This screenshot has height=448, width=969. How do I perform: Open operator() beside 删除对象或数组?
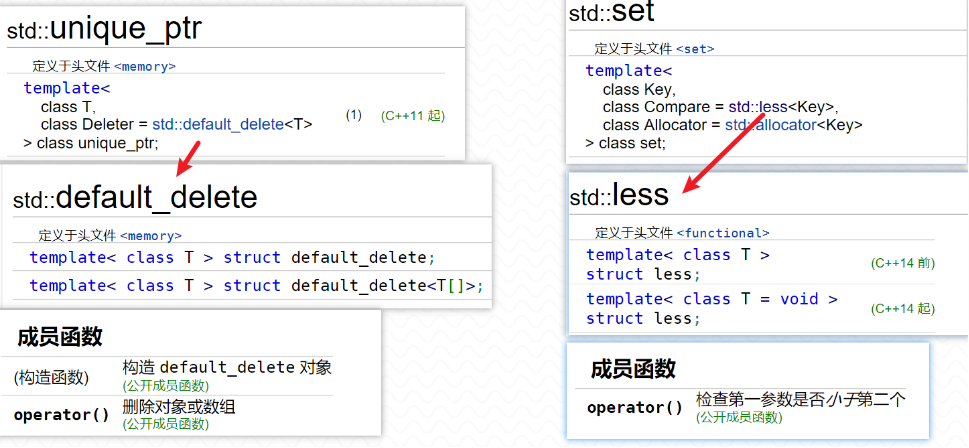click(61, 415)
